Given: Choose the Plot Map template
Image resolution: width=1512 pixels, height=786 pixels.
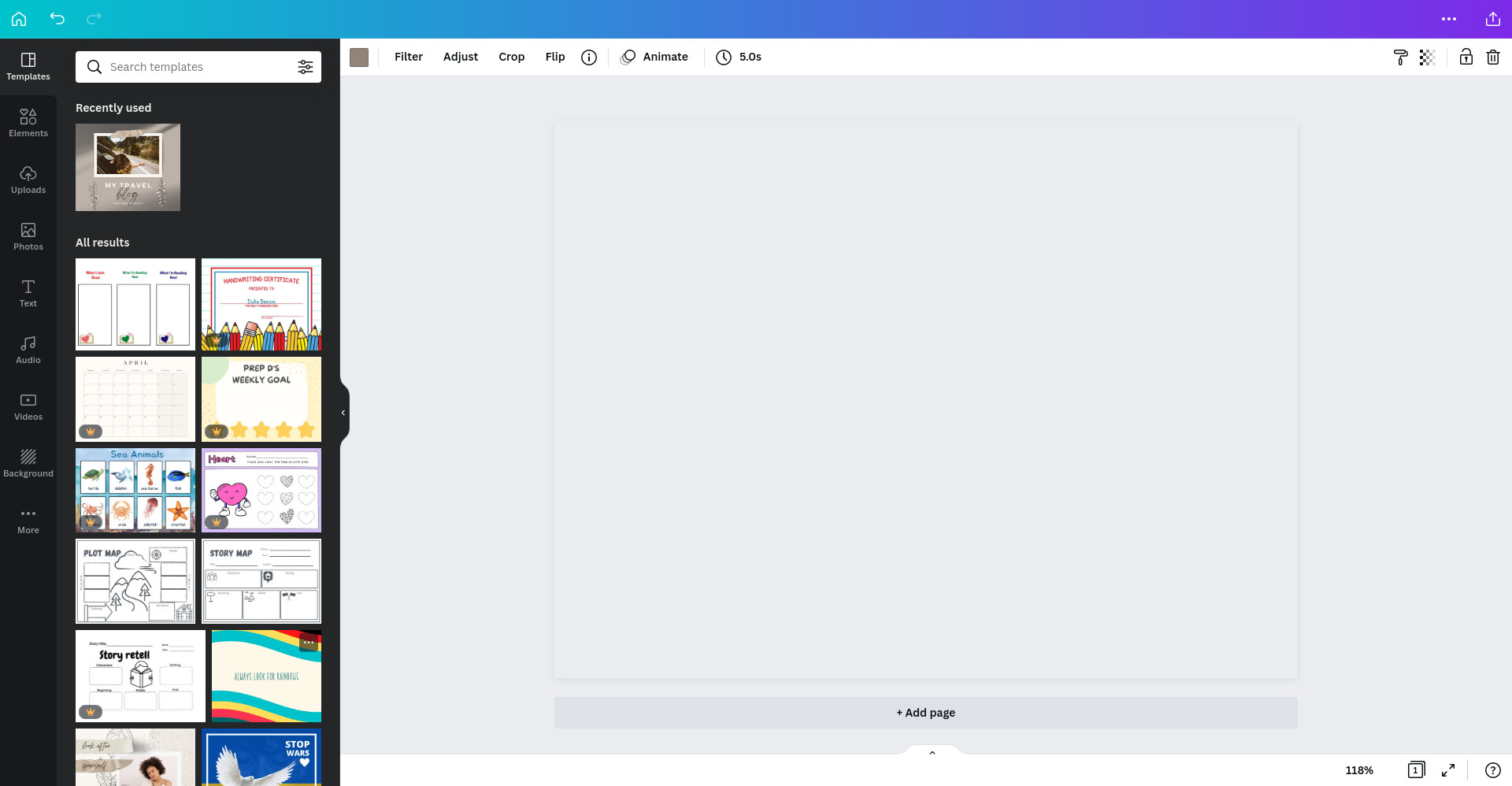Looking at the screenshot, I should coord(135,581).
